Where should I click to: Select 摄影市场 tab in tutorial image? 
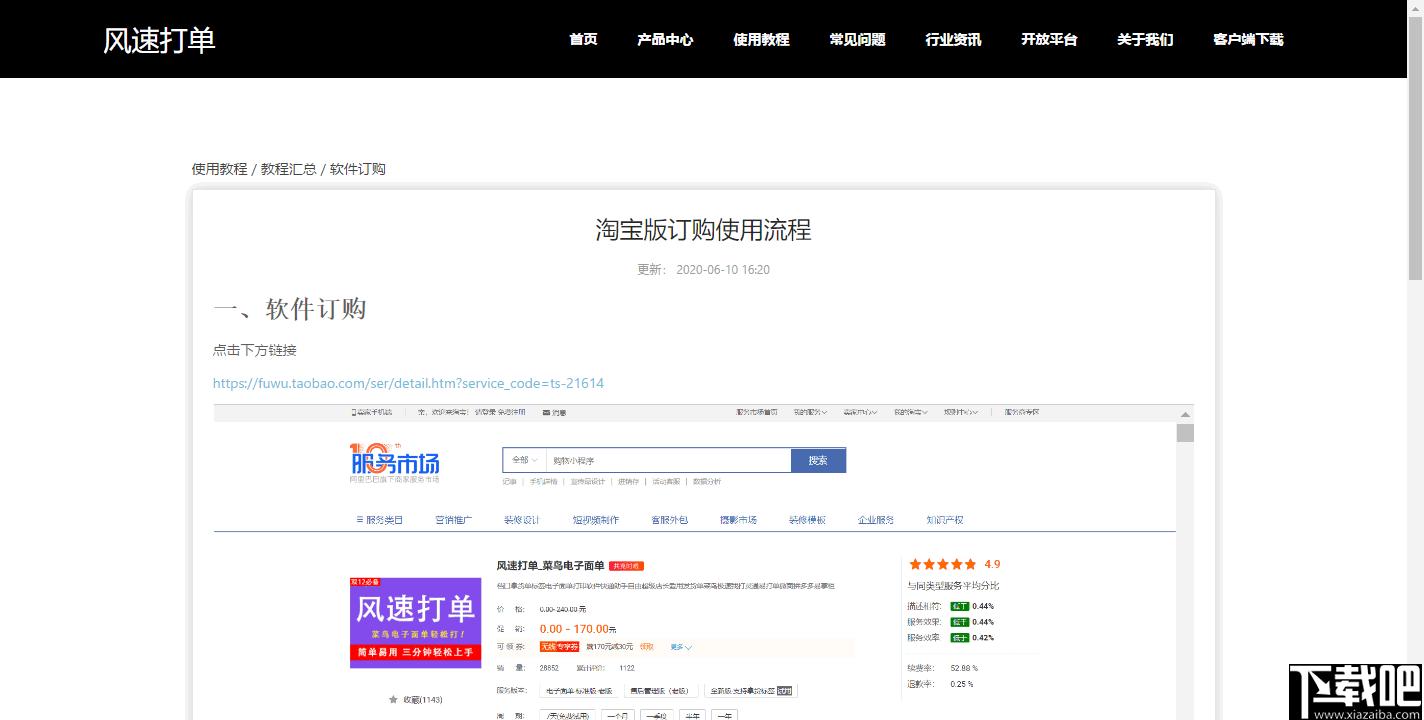(x=738, y=520)
